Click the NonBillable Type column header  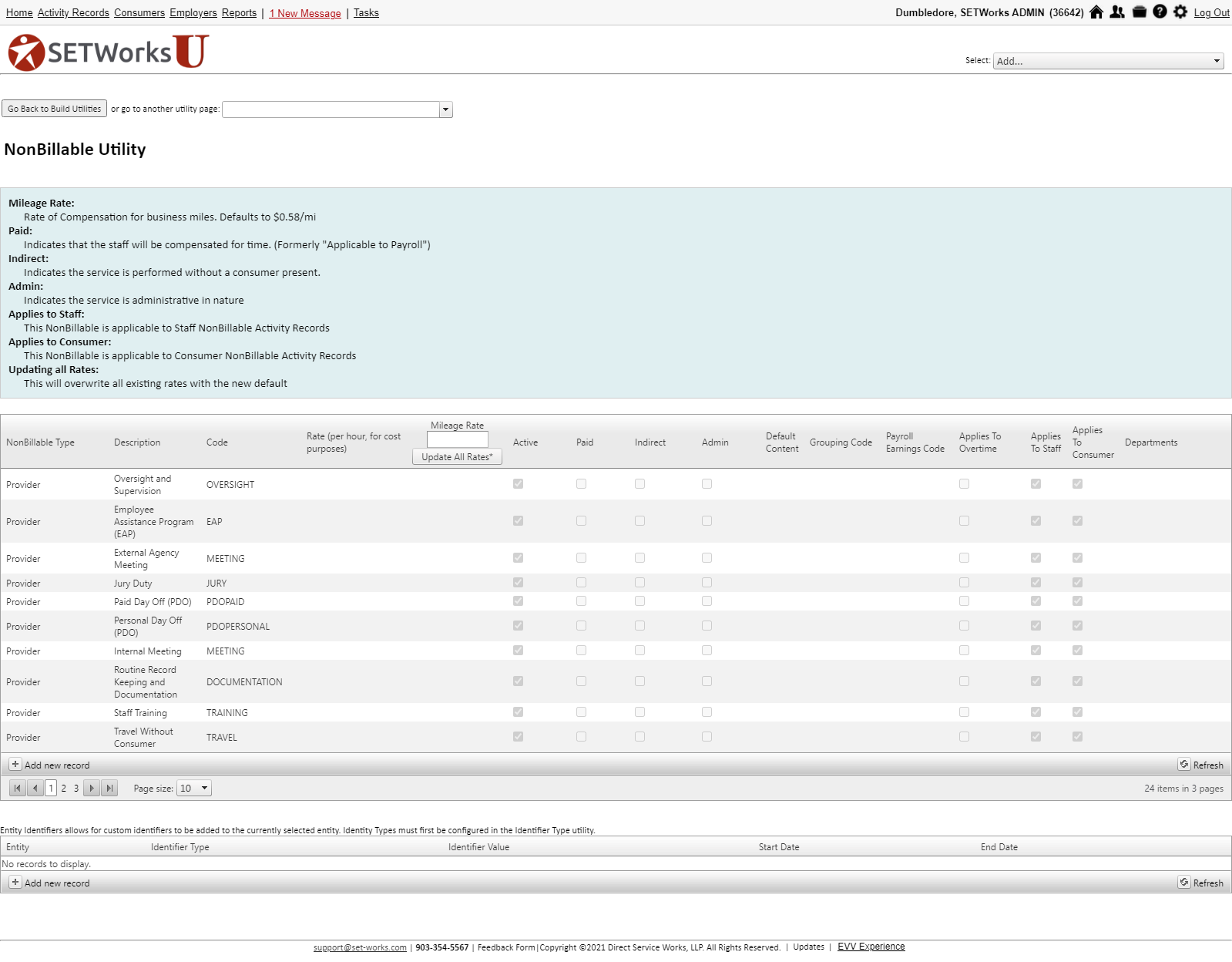pos(40,442)
